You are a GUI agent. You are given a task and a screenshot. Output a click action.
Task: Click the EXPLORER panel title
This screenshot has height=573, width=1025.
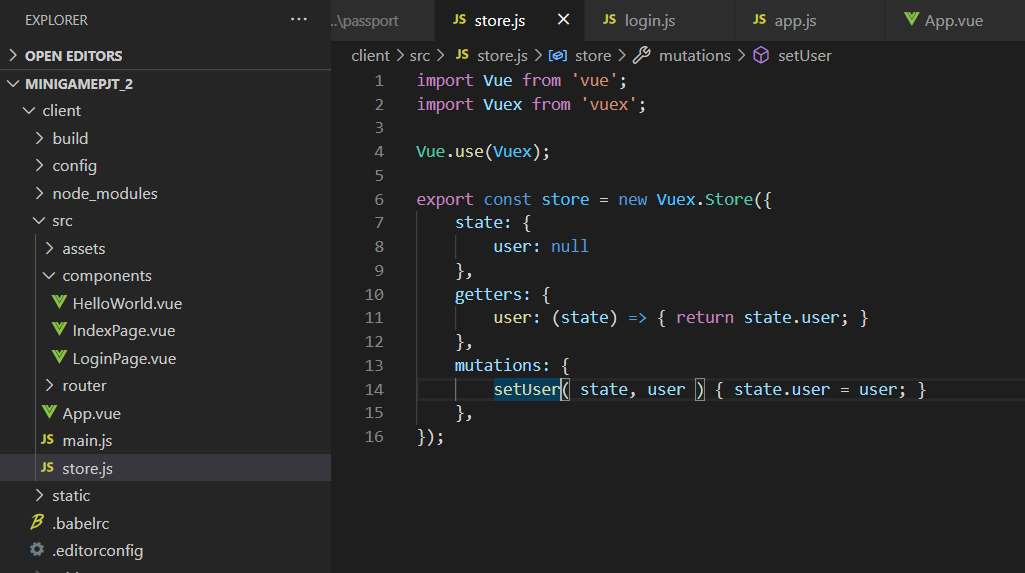point(56,20)
